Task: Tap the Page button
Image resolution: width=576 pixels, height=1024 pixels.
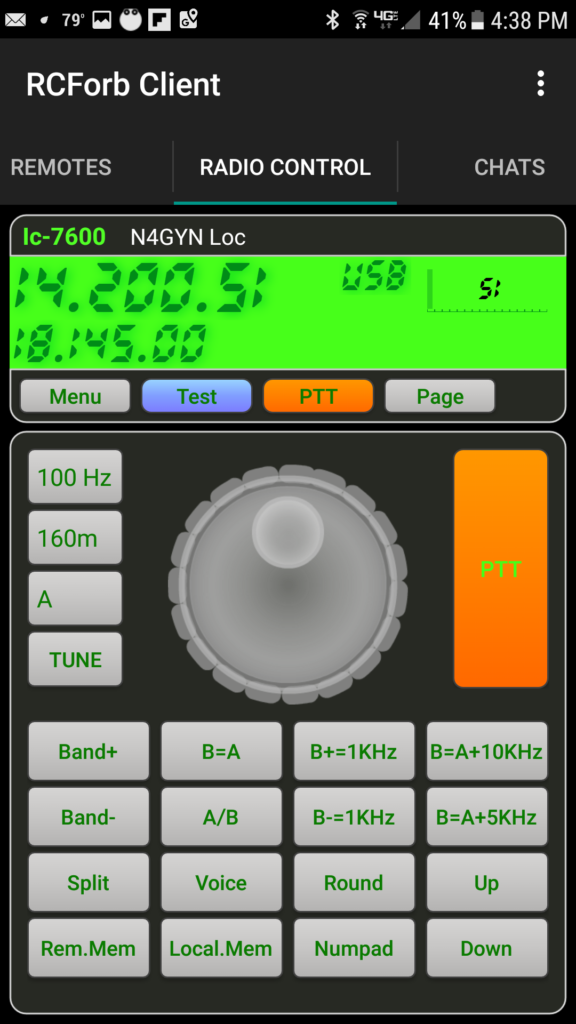Action: (x=440, y=396)
